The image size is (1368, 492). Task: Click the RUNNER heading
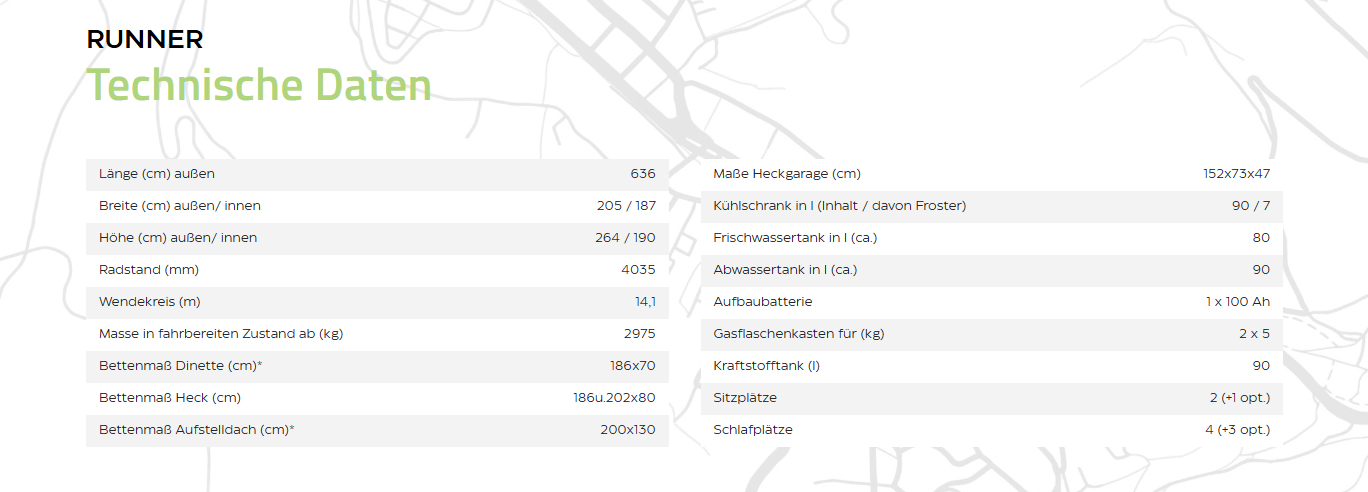(145, 40)
